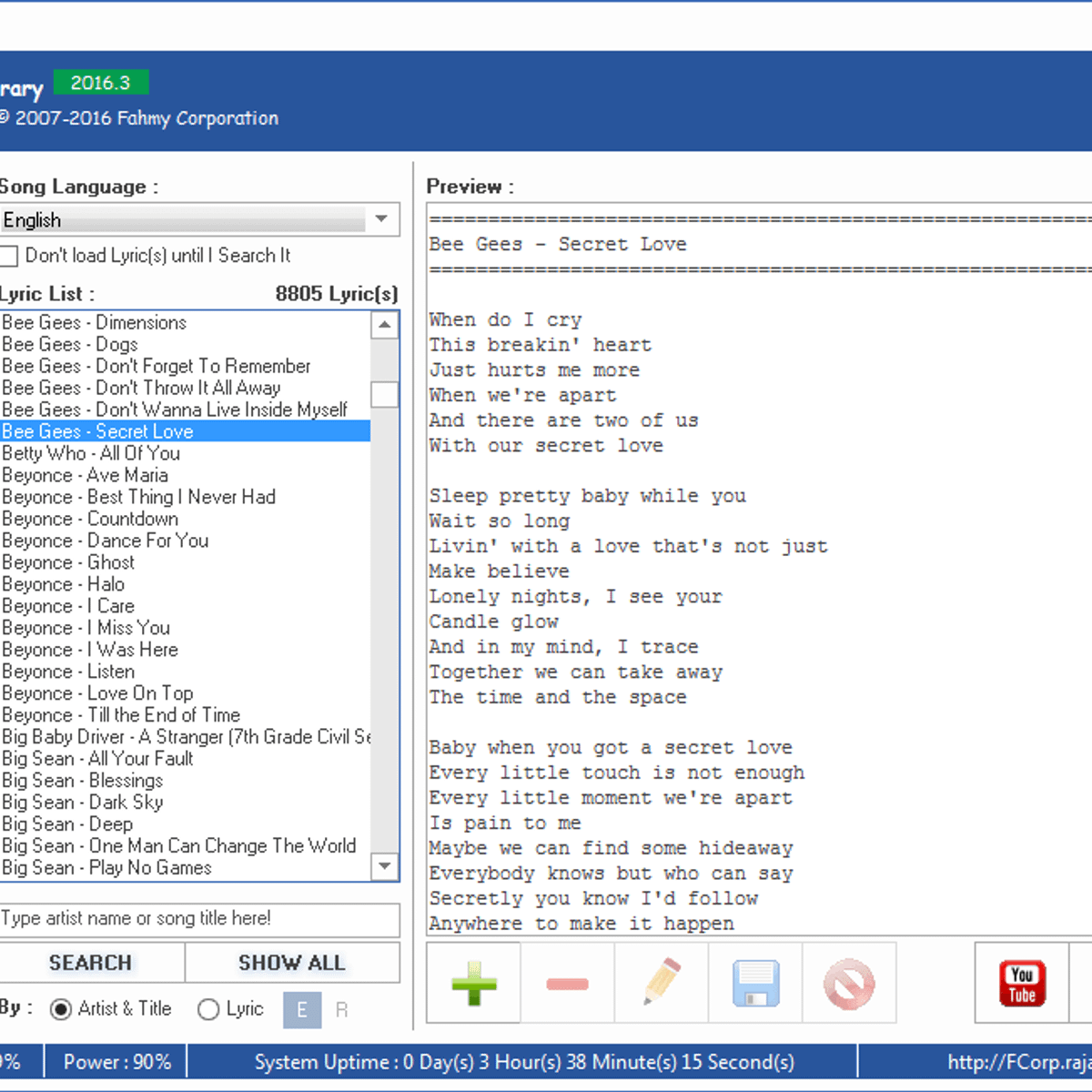This screenshot has width=1092, height=1092.
Task: Select 'Bee Gees - Don't Forget To Remember'
Action: point(186,366)
